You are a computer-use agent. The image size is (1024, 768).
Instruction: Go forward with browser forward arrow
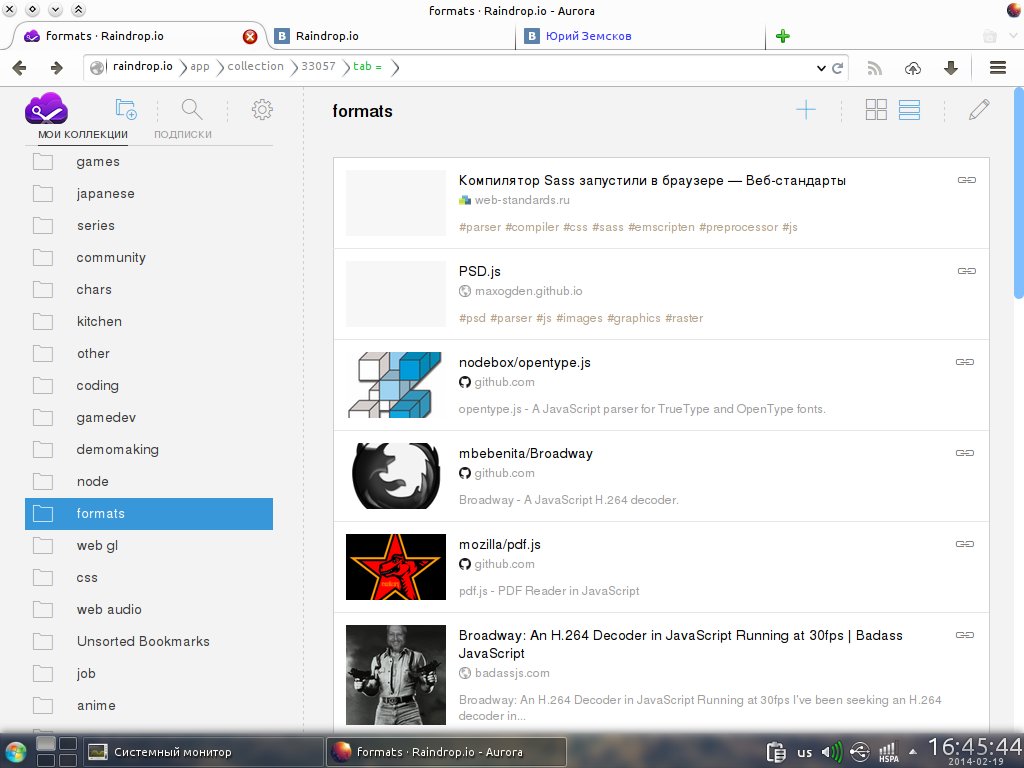[x=57, y=67]
